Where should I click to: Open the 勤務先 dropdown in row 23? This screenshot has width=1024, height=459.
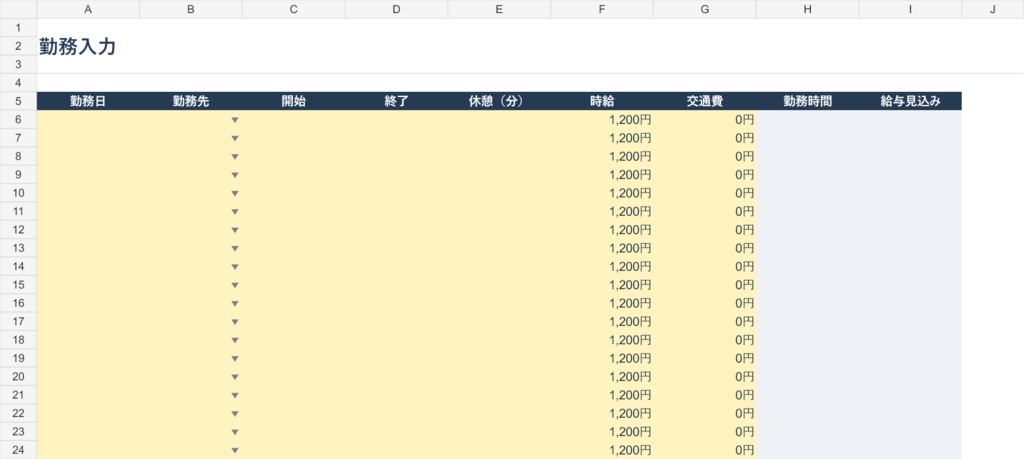coord(235,432)
